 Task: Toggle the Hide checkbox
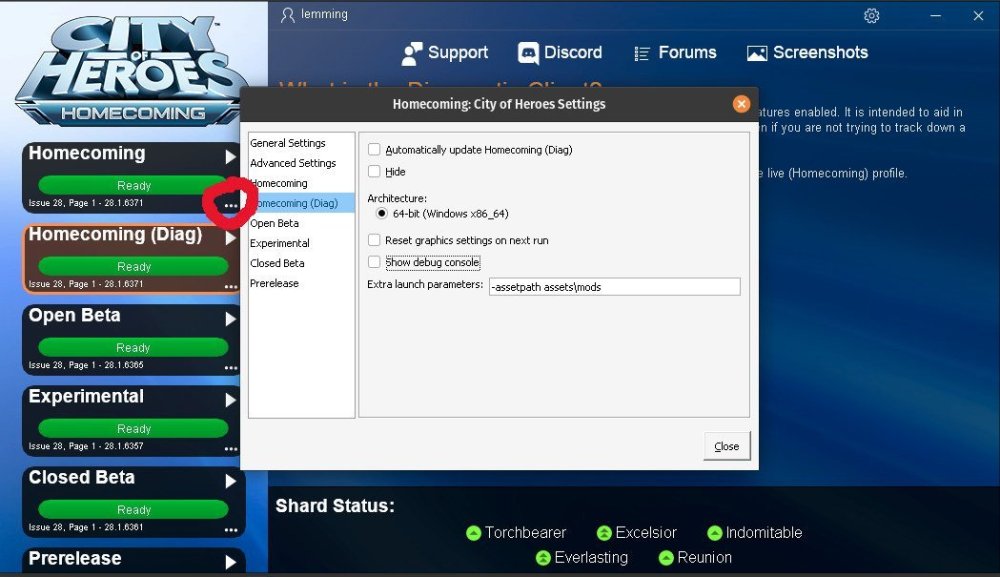click(374, 172)
